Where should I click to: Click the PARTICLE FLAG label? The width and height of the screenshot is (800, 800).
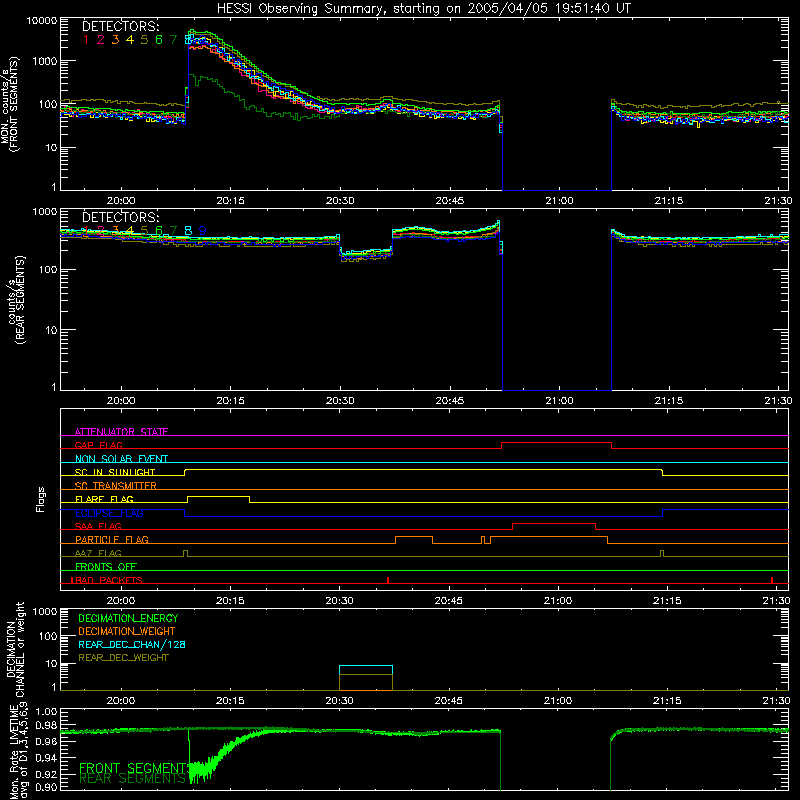[112, 539]
